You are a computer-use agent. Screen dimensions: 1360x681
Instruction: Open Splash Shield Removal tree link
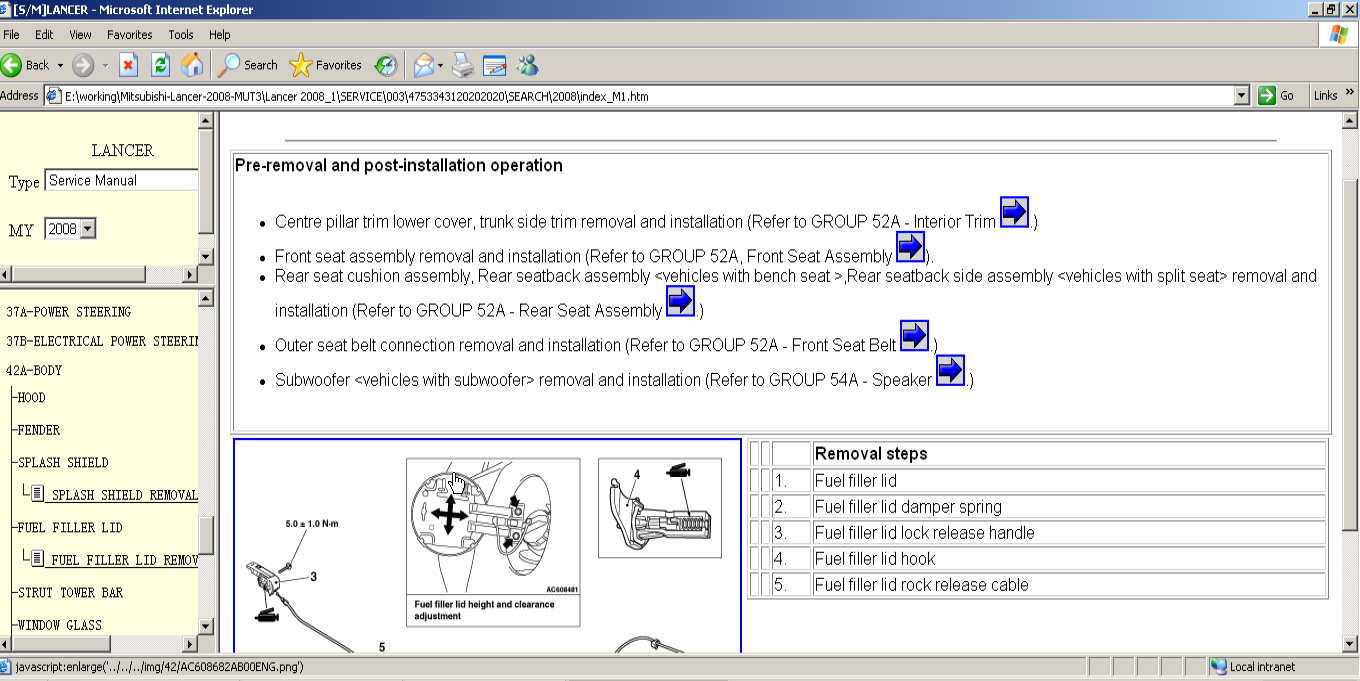pos(124,495)
